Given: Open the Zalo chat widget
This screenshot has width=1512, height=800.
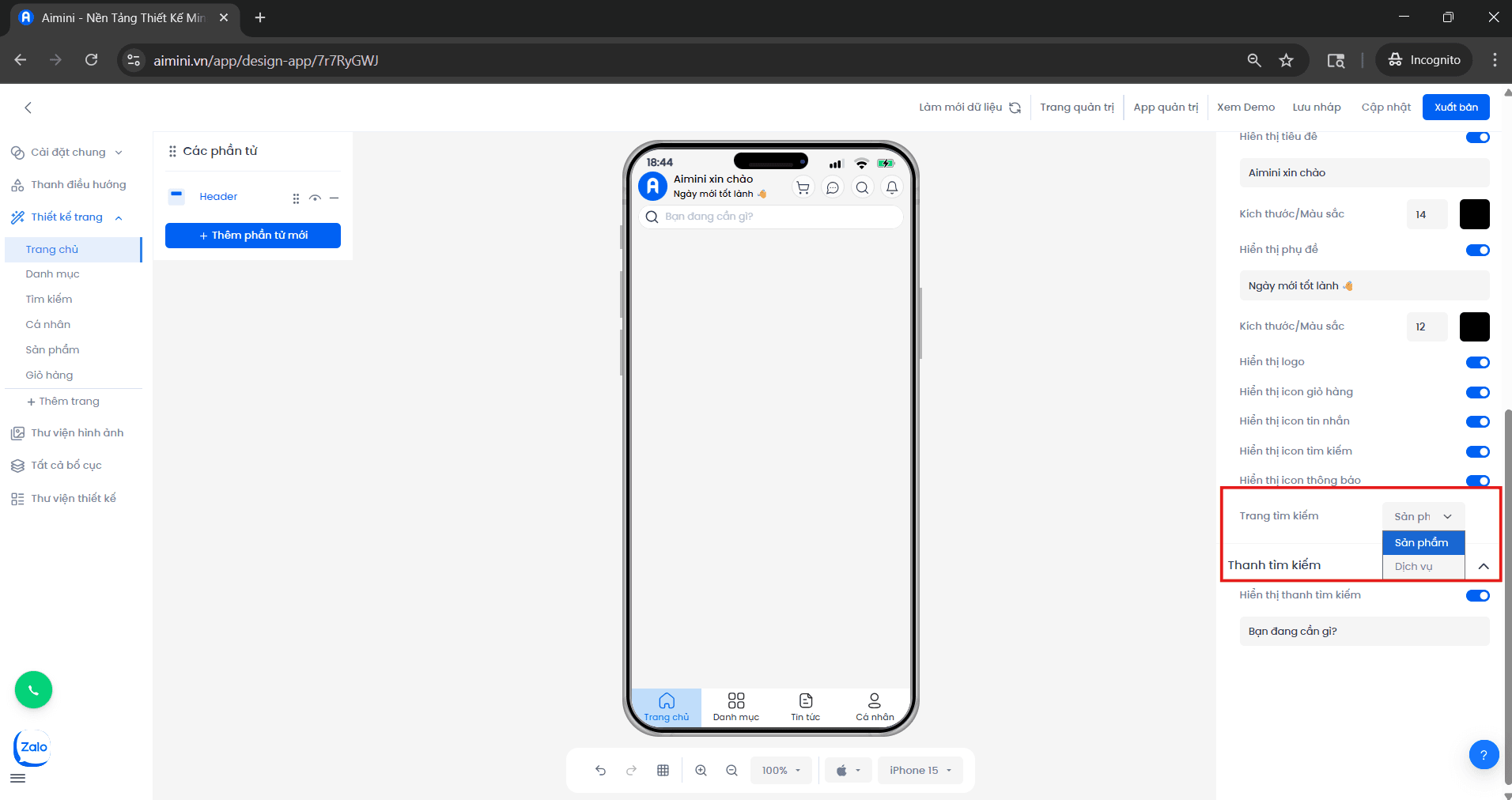Looking at the screenshot, I should (31, 747).
